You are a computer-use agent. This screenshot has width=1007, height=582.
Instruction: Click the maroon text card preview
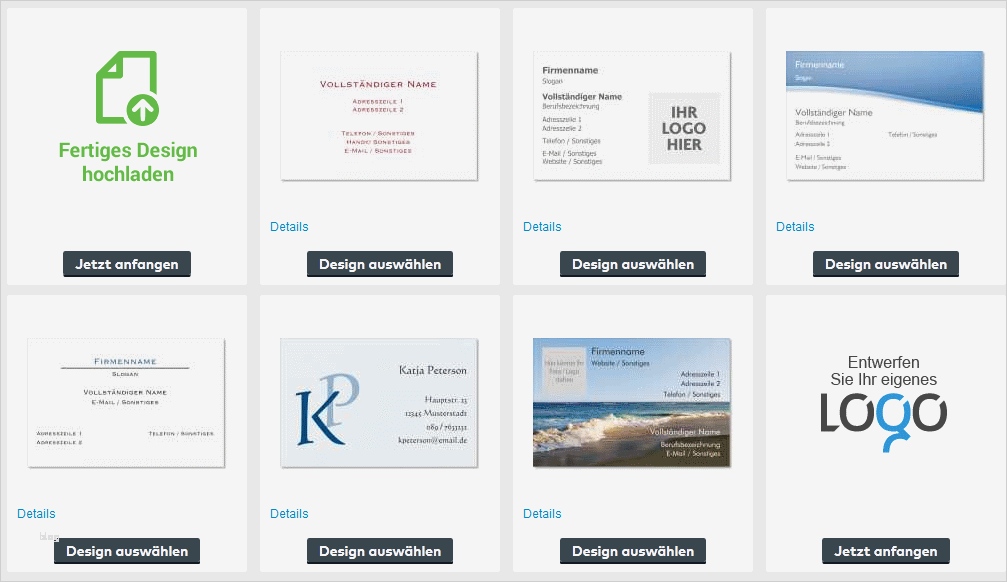pyautogui.click(x=379, y=114)
